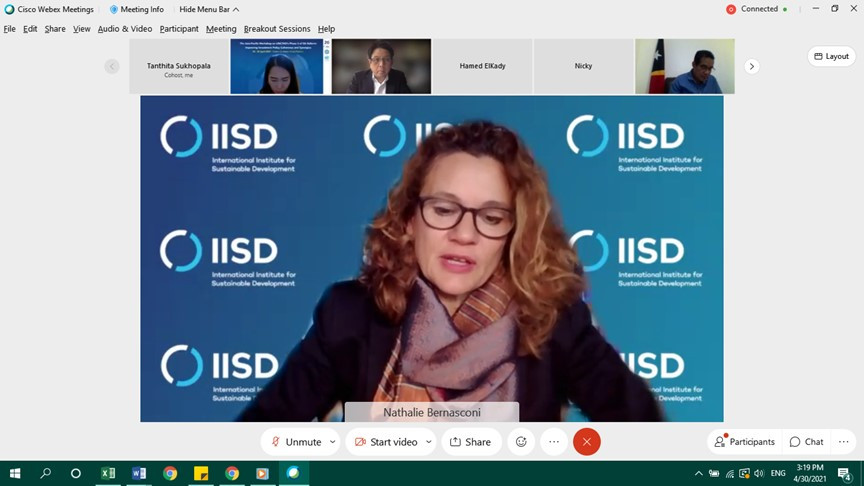Open the network Wi-Fi tray icon

[730, 473]
